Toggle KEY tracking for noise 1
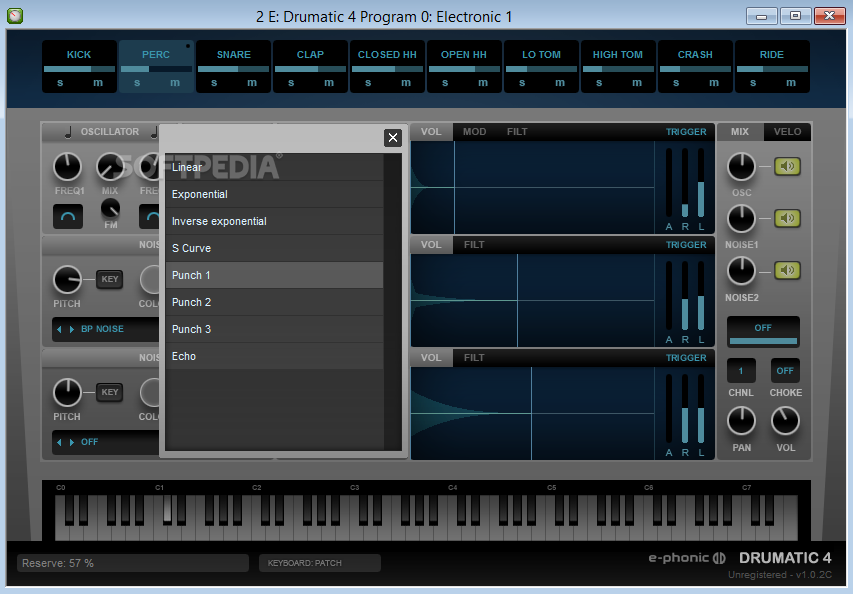 [x=110, y=279]
